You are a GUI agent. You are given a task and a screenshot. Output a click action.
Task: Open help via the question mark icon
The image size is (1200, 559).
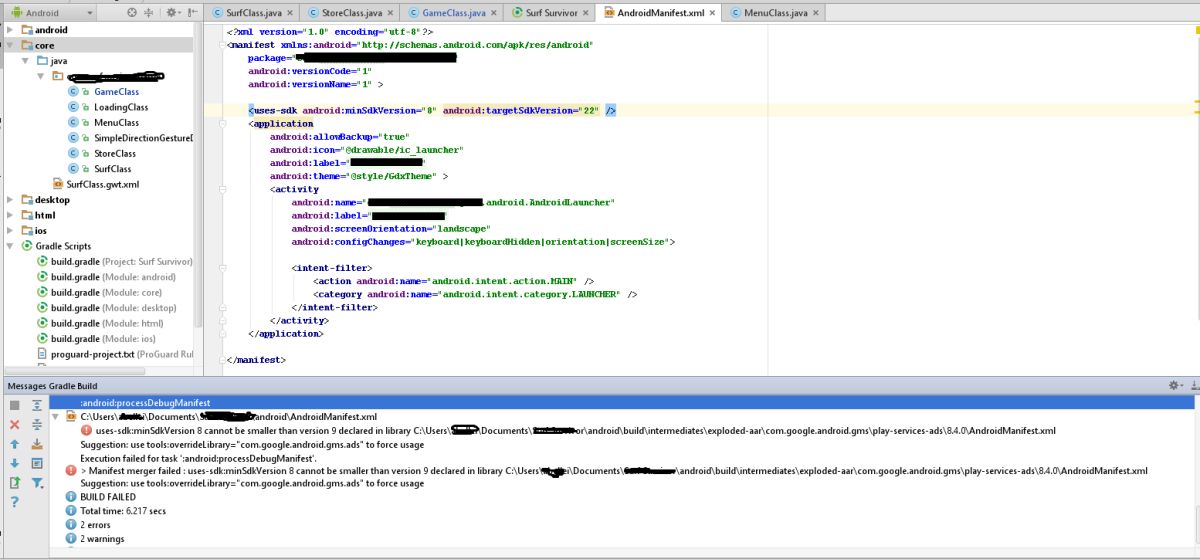click(14, 502)
